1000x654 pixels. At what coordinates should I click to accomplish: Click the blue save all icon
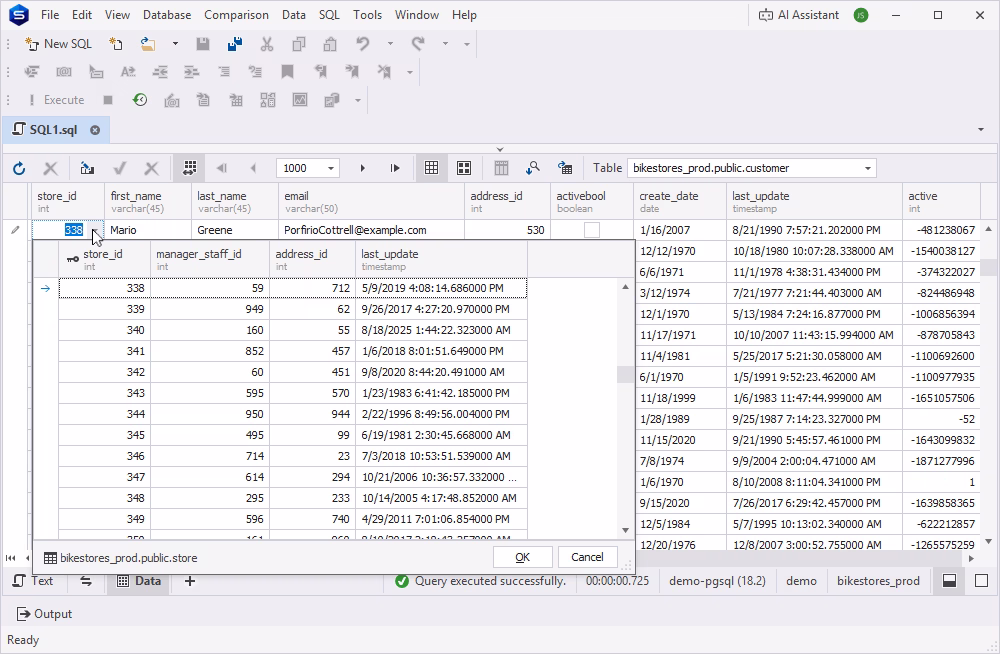pyautogui.click(x=235, y=43)
